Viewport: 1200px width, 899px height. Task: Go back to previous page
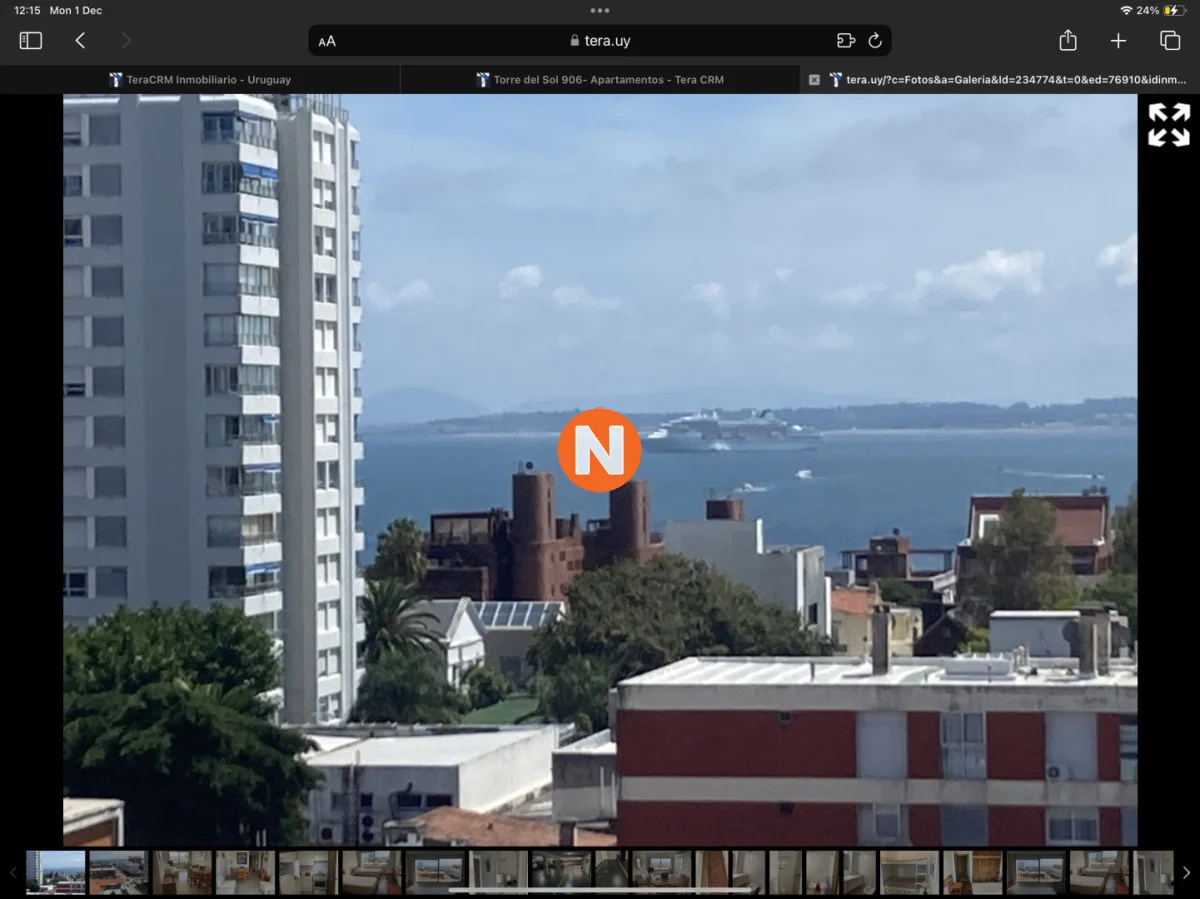click(x=80, y=41)
